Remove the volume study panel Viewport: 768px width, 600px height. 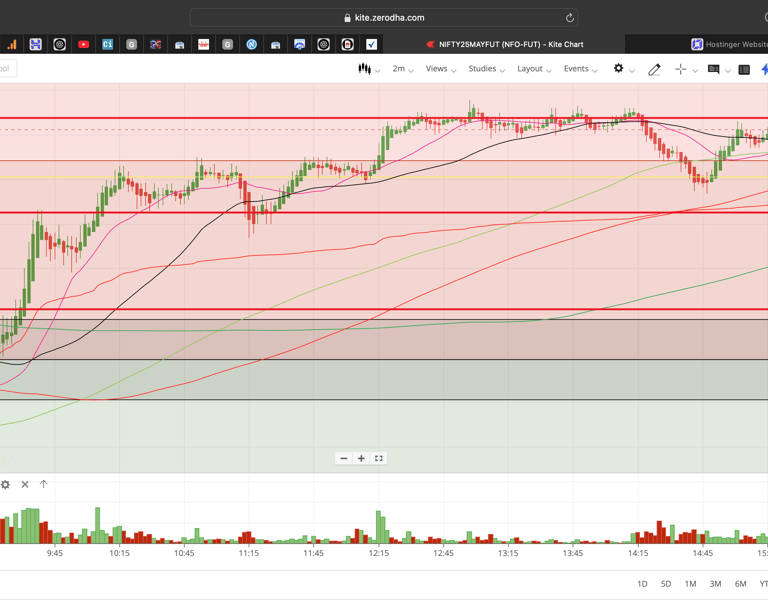click(25, 484)
